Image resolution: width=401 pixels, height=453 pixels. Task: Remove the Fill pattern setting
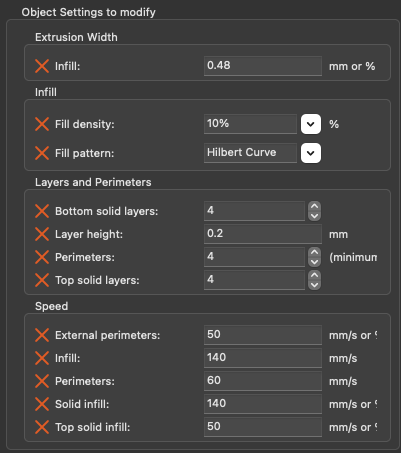point(42,153)
